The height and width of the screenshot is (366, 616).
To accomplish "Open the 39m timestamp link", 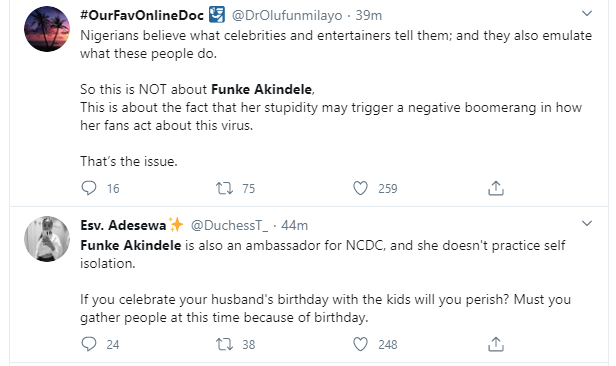I will (368, 15).
